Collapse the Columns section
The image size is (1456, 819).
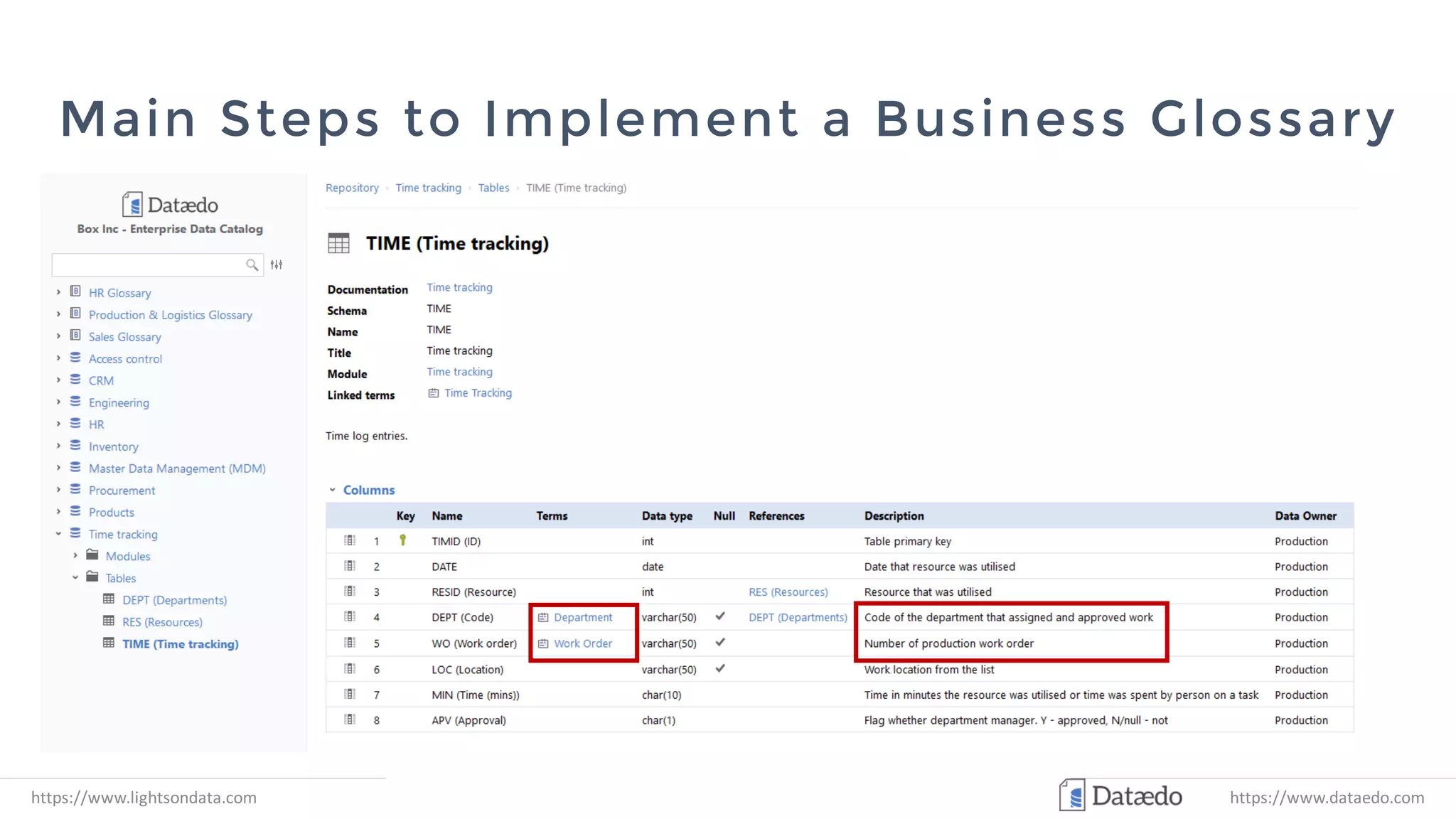[x=332, y=490]
